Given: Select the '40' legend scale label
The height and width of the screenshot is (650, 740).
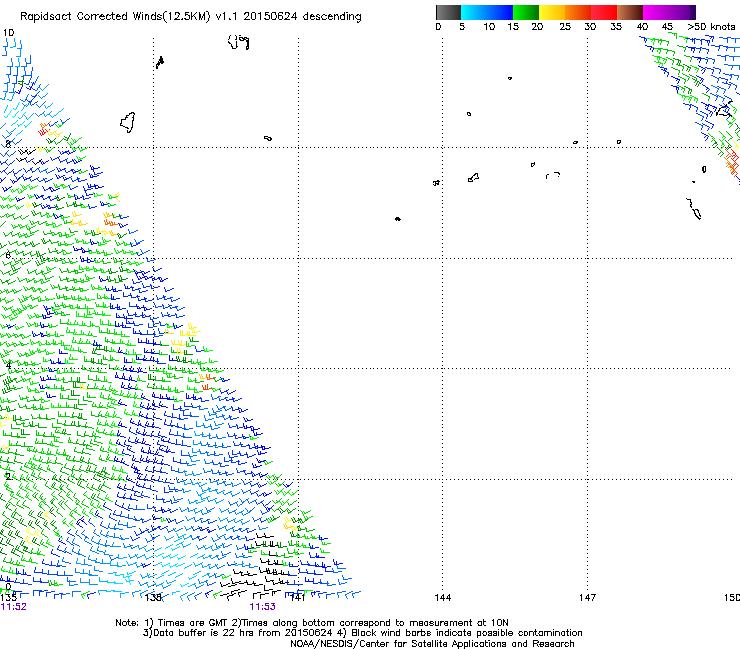Looking at the screenshot, I should 642,27.
